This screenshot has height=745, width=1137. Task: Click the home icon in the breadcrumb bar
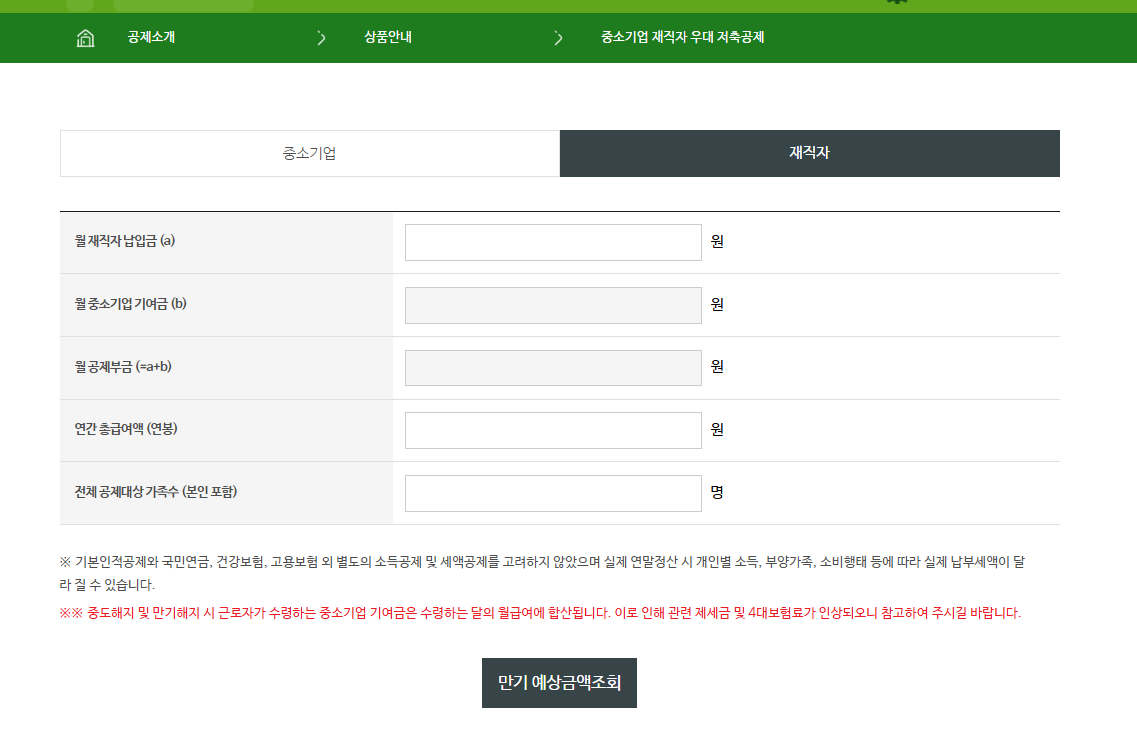(x=85, y=38)
